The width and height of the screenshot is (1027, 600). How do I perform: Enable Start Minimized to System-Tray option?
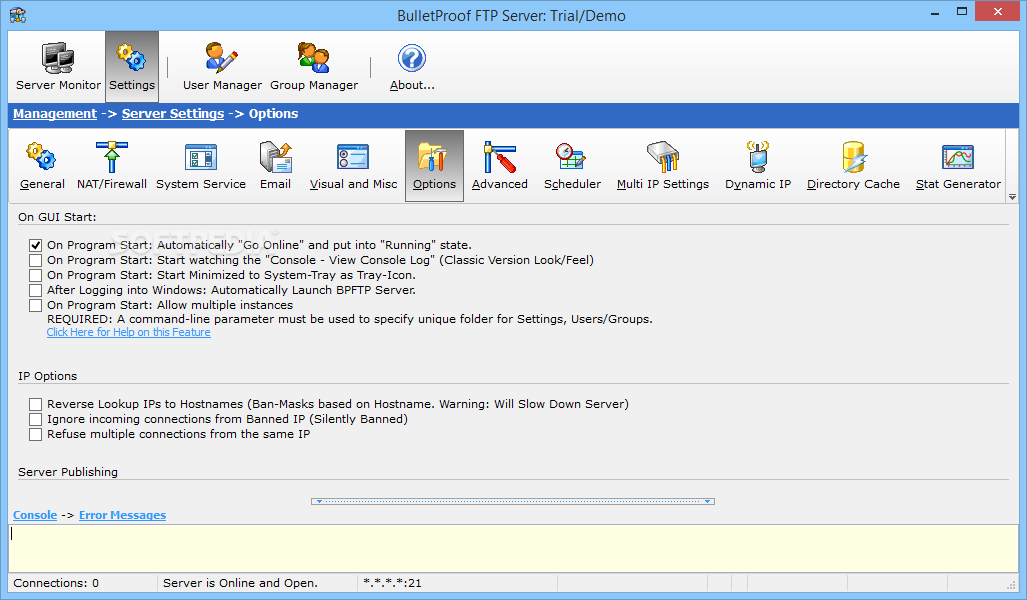click(x=35, y=275)
